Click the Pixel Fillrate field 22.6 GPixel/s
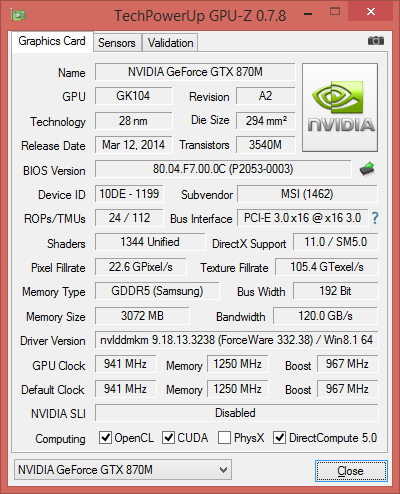The image size is (400, 494). click(141, 267)
